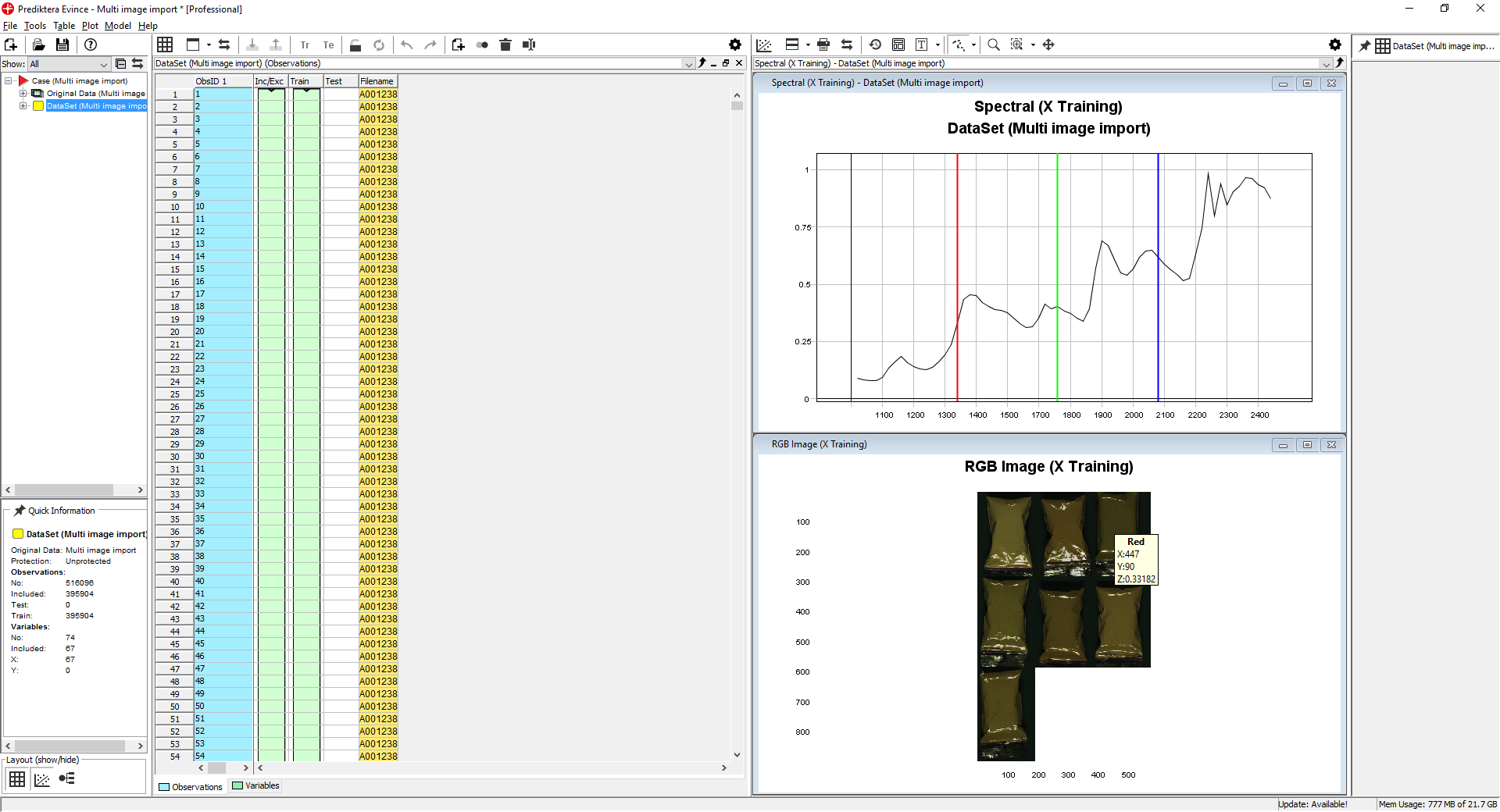1500x812 pixels.
Task: Toggle plot layout visibility button
Action: 42,778
